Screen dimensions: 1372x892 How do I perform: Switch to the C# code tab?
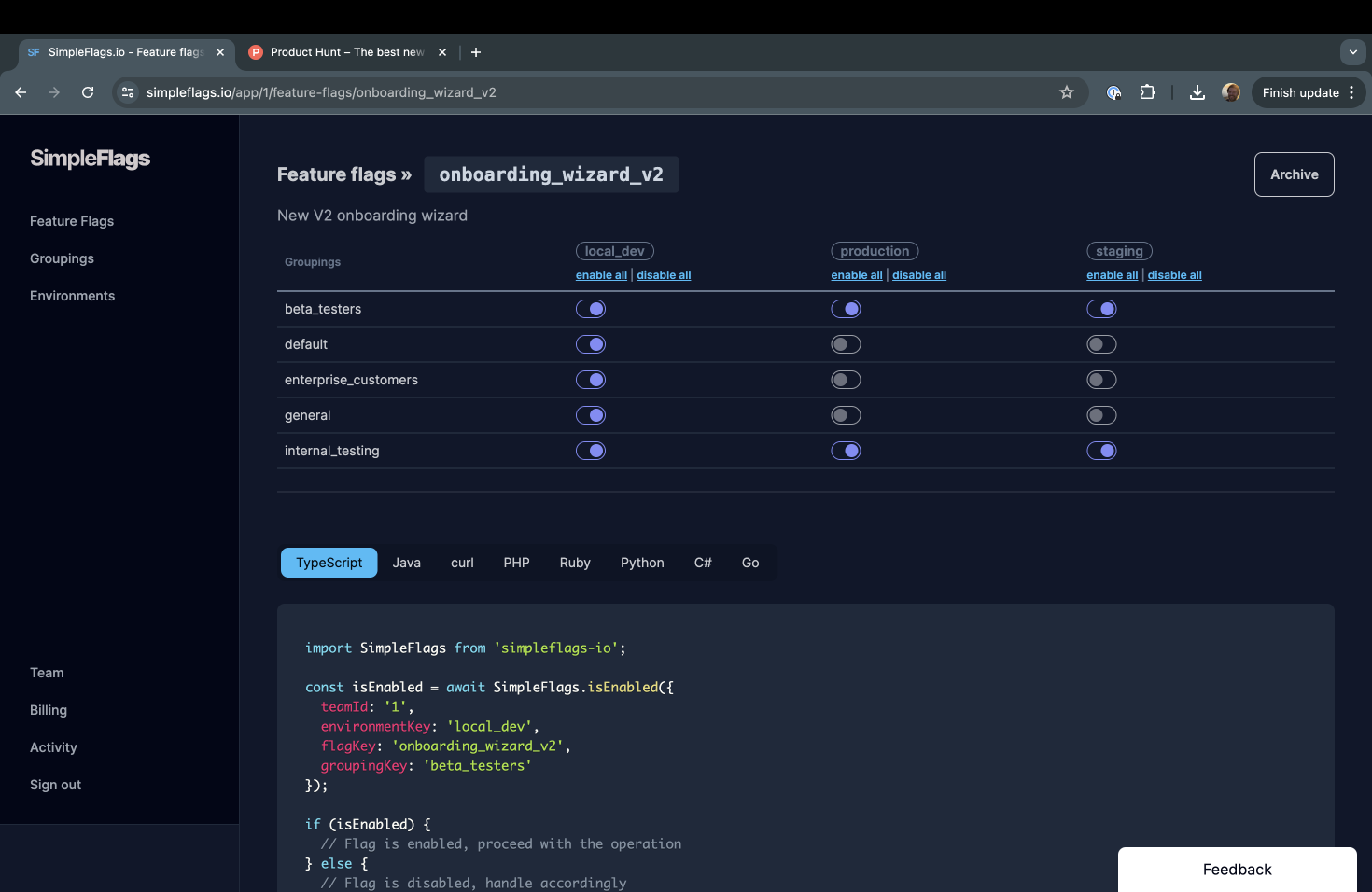pos(703,563)
